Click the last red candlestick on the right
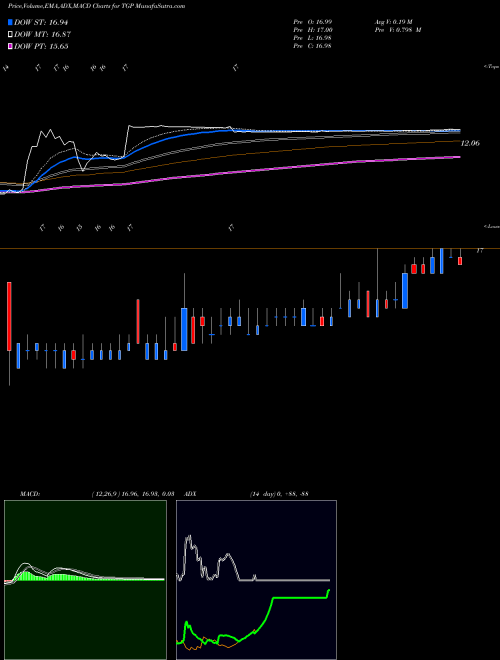500x660 pixels. [460, 261]
